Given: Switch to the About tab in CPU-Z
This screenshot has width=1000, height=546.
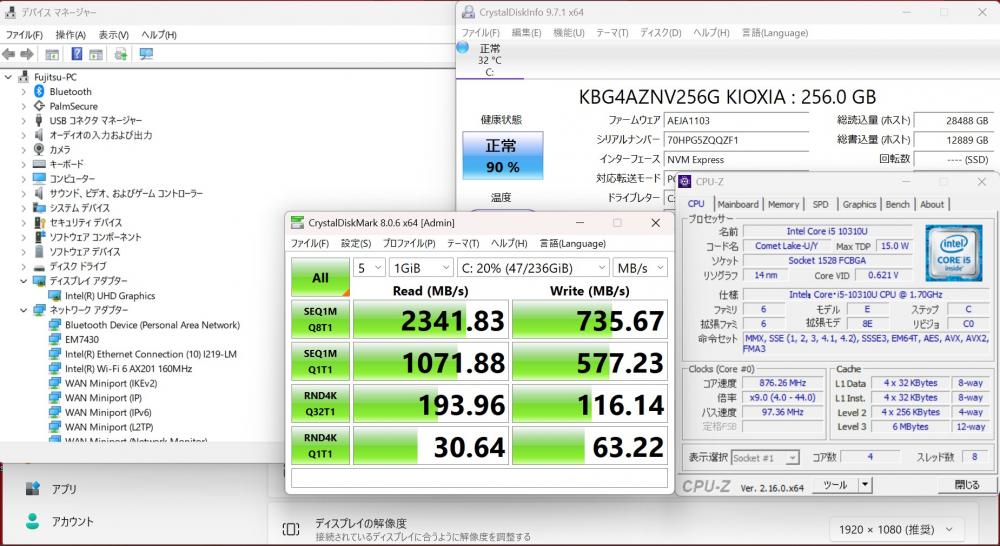Looking at the screenshot, I should tap(932, 204).
